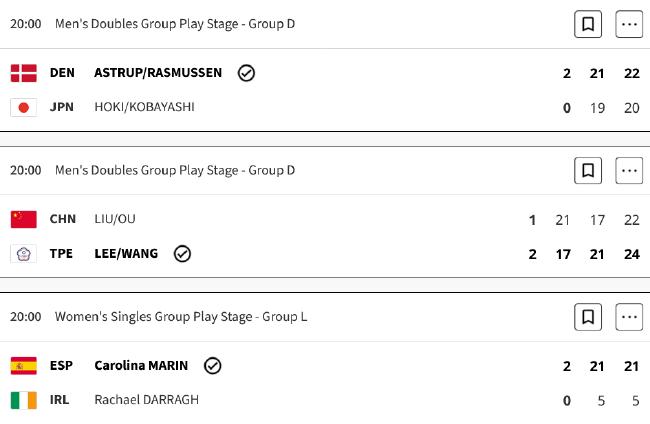Click the Japan flag icon
This screenshot has width=650, height=424.
(24, 108)
